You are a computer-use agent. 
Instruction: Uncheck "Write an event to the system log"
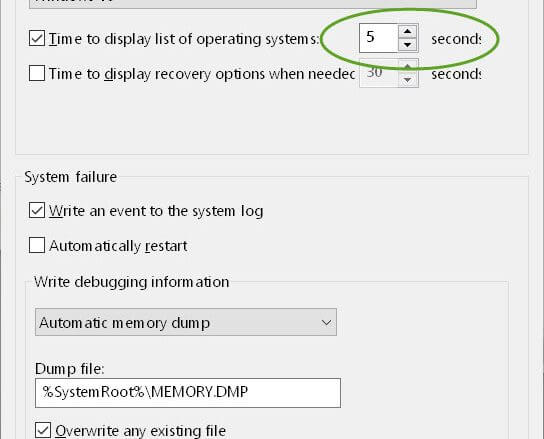[x=37, y=210]
